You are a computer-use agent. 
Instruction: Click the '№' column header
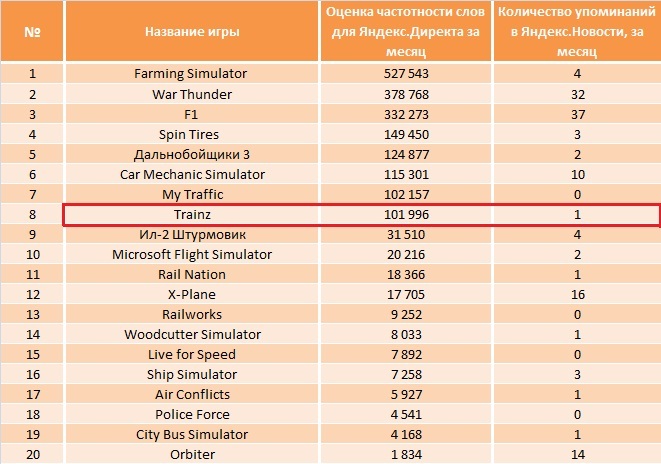32,31
